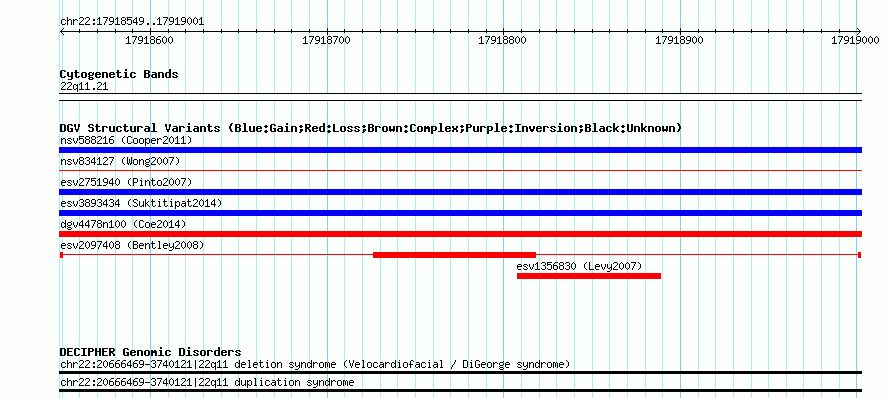This screenshot has height=398, width=890.
Task: Select the esv2751940 (Pinto2007) label
Action: tap(126, 182)
